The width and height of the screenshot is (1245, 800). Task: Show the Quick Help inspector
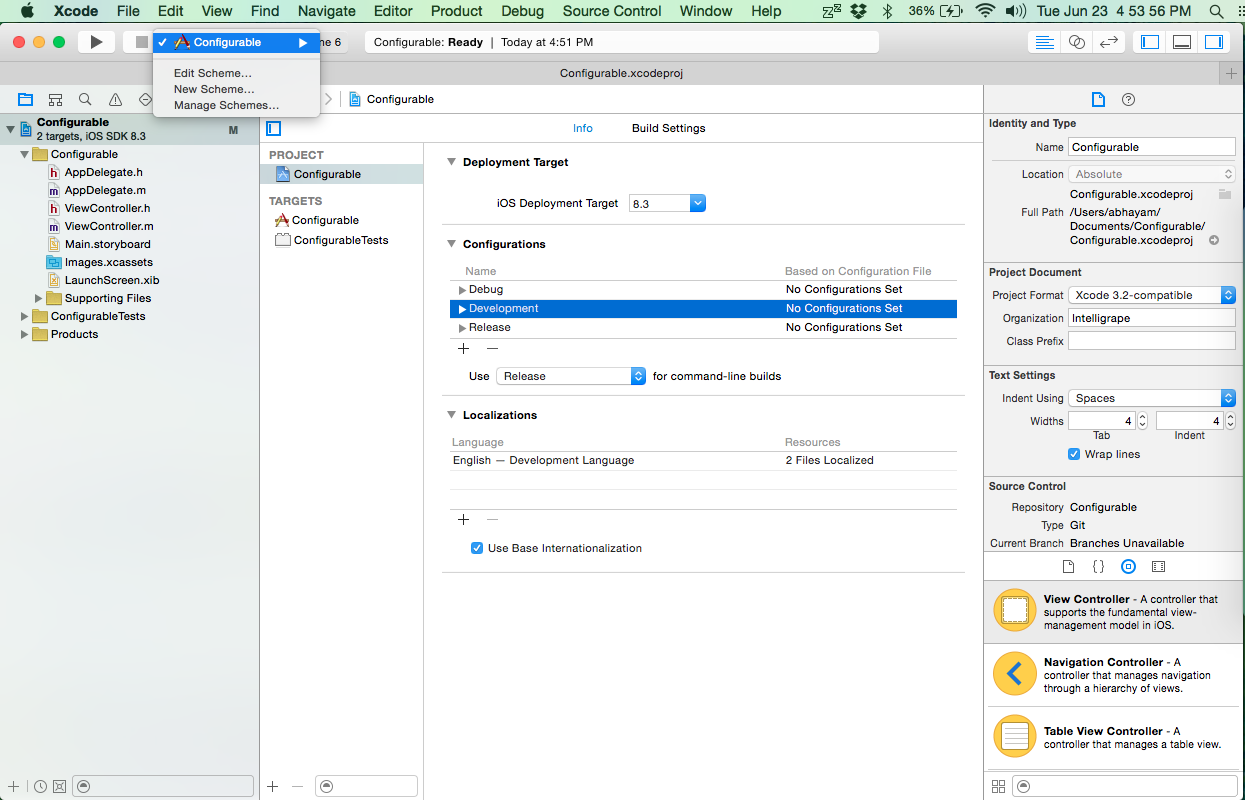1129,100
